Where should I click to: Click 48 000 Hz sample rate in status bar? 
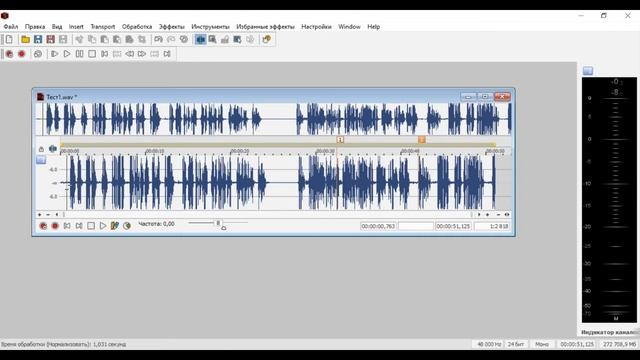pyautogui.click(x=489, y=344)
